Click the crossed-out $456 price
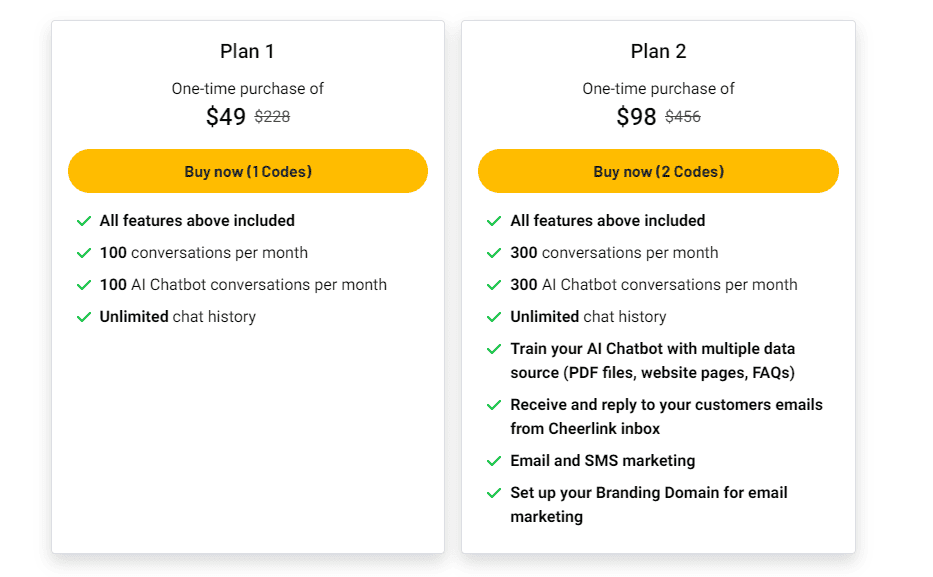Viewport: 933px width, 577px height. coord(681,116)
